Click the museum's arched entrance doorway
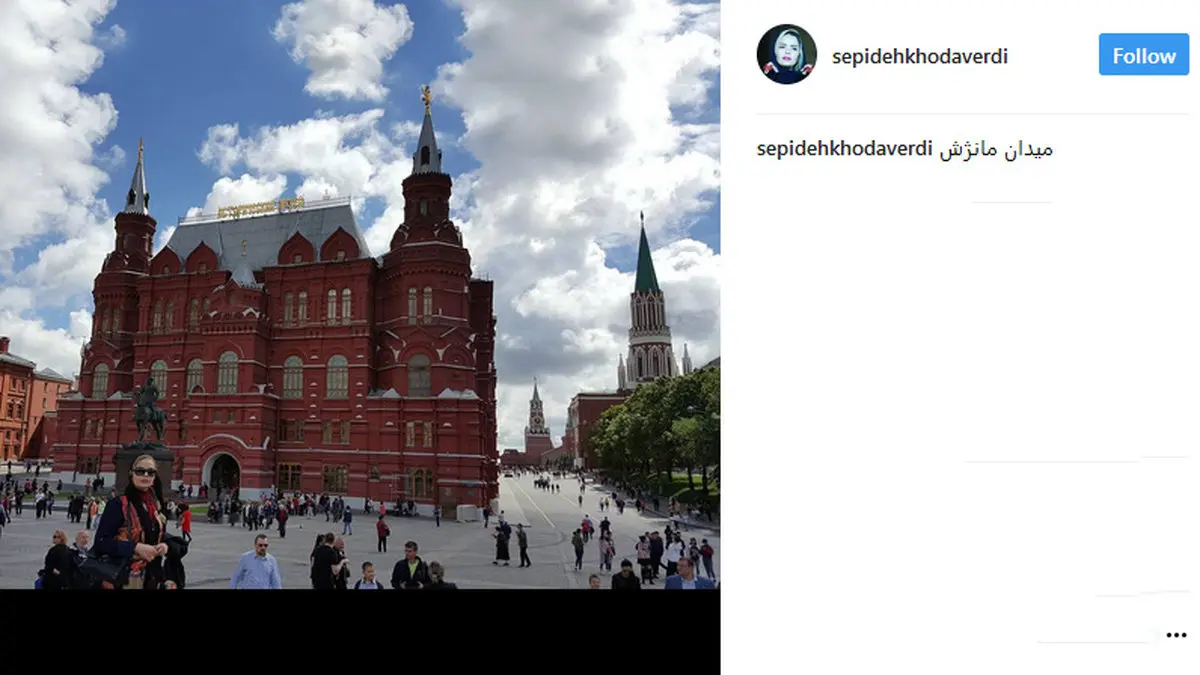Viewport: 1200px width, 675px height. 223,471
